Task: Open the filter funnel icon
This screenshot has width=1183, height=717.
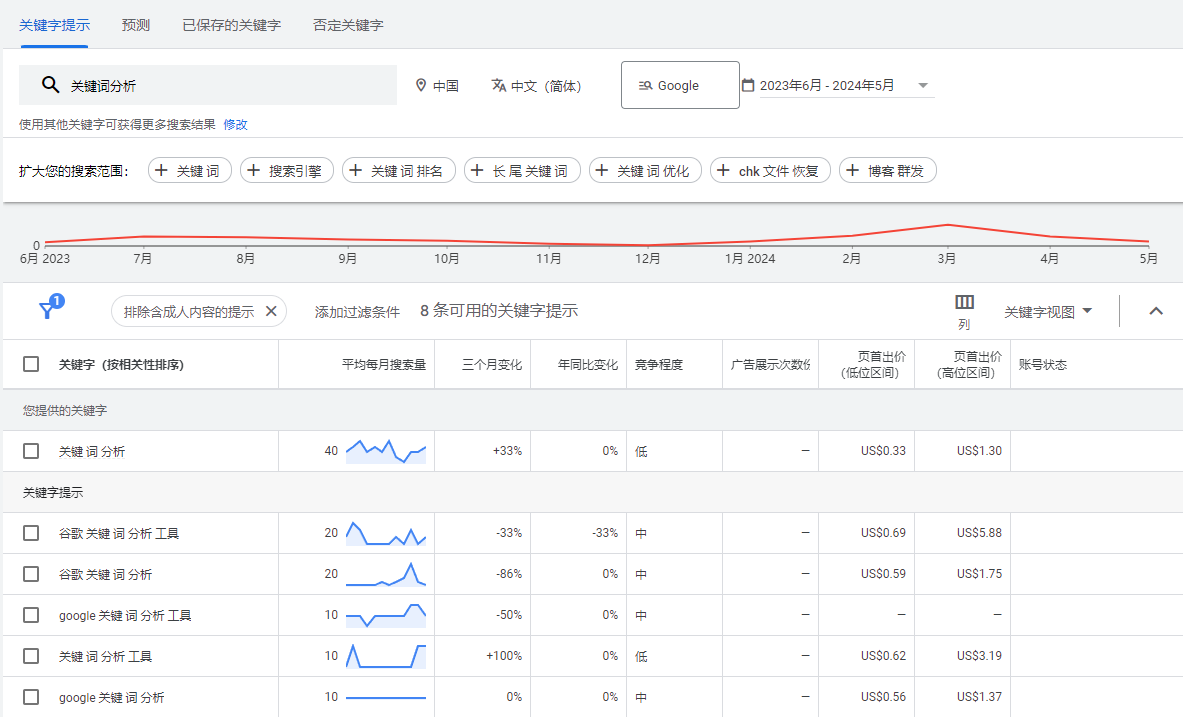Action: click(x=48, y=309)
